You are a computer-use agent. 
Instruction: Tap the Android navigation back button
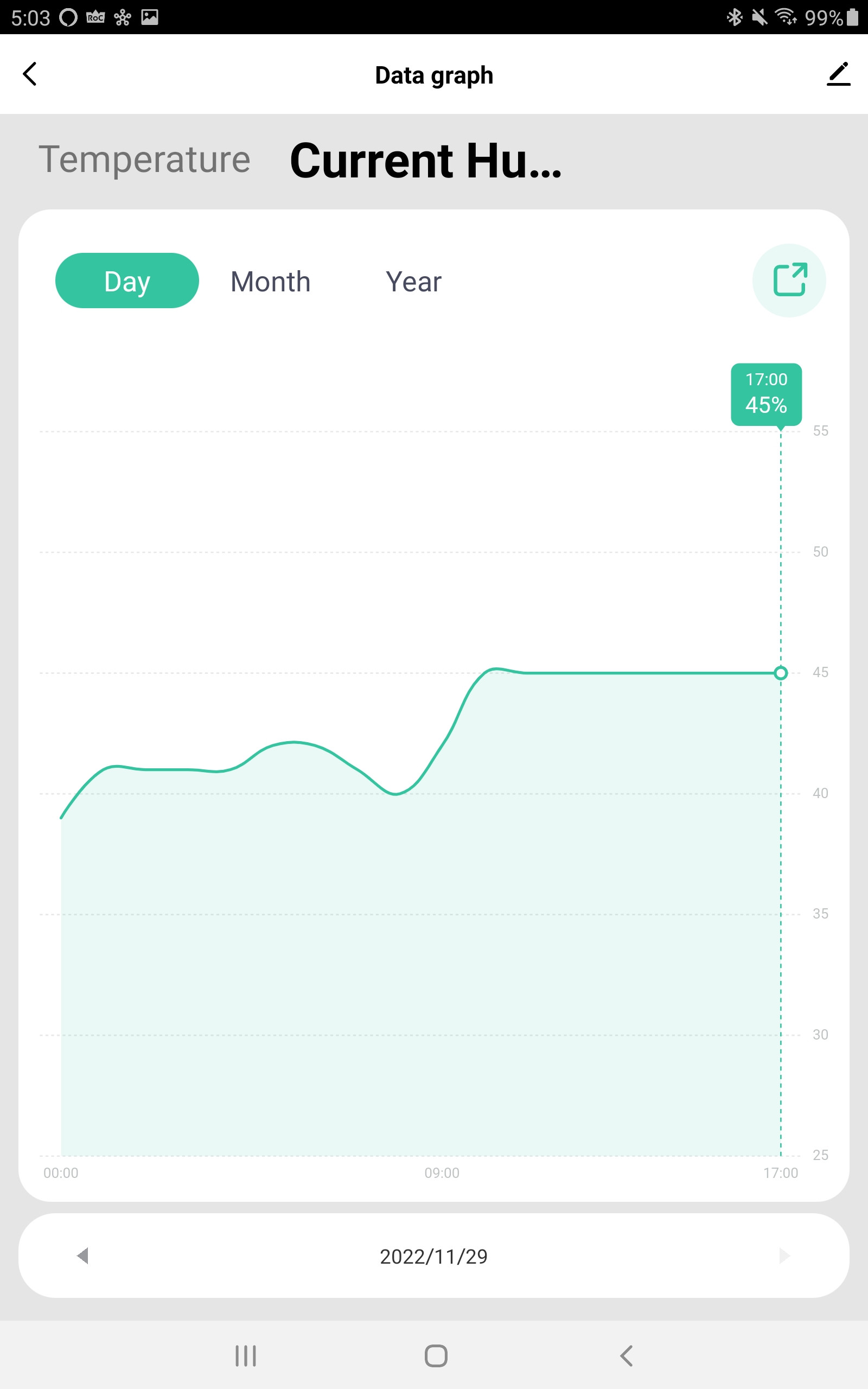point(626,1356)
